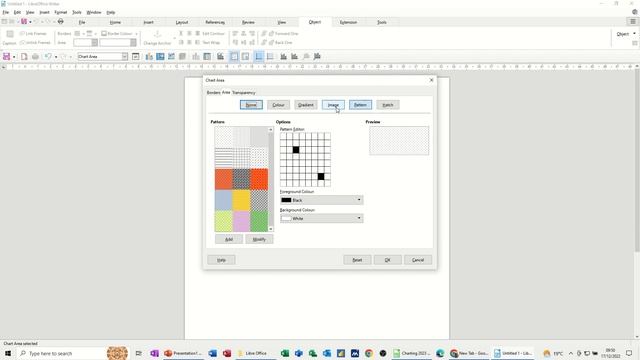Screen dimensions: 640x360
Task: Switch to New Tab Google Chrome taskbar item
Action: point(469,353)
